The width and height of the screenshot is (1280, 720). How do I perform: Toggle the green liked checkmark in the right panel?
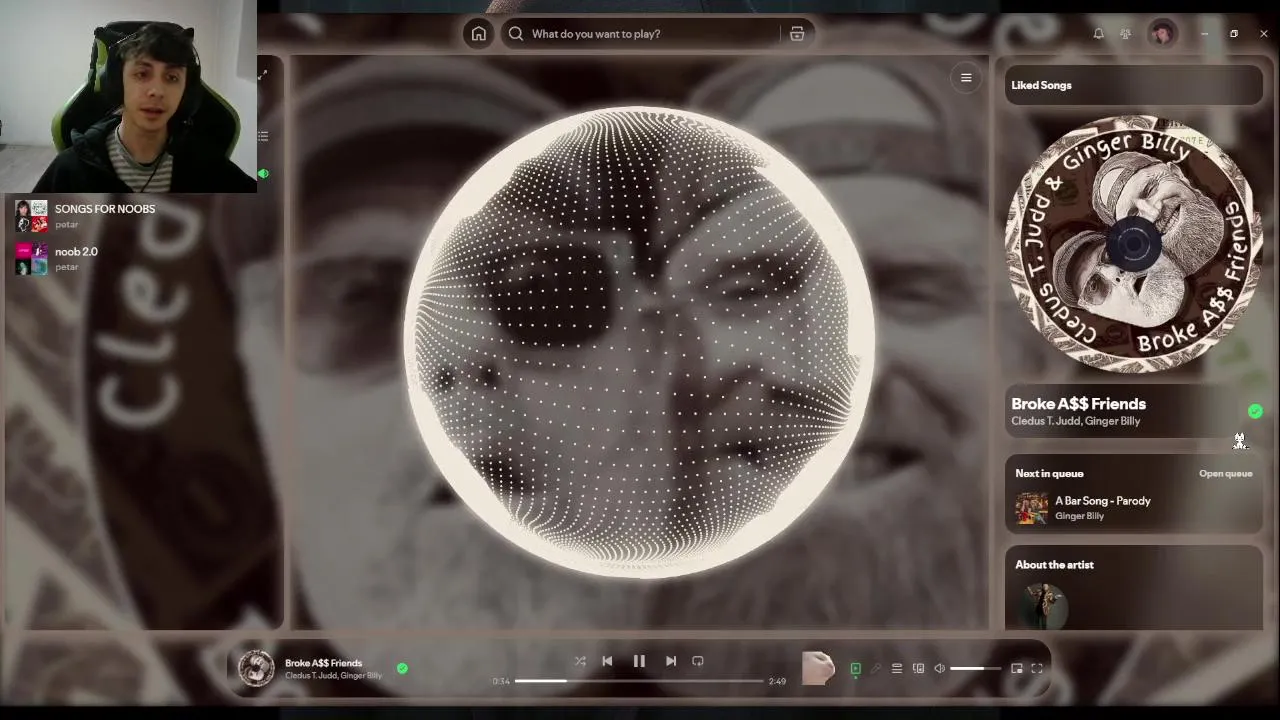click(1255, 411)
